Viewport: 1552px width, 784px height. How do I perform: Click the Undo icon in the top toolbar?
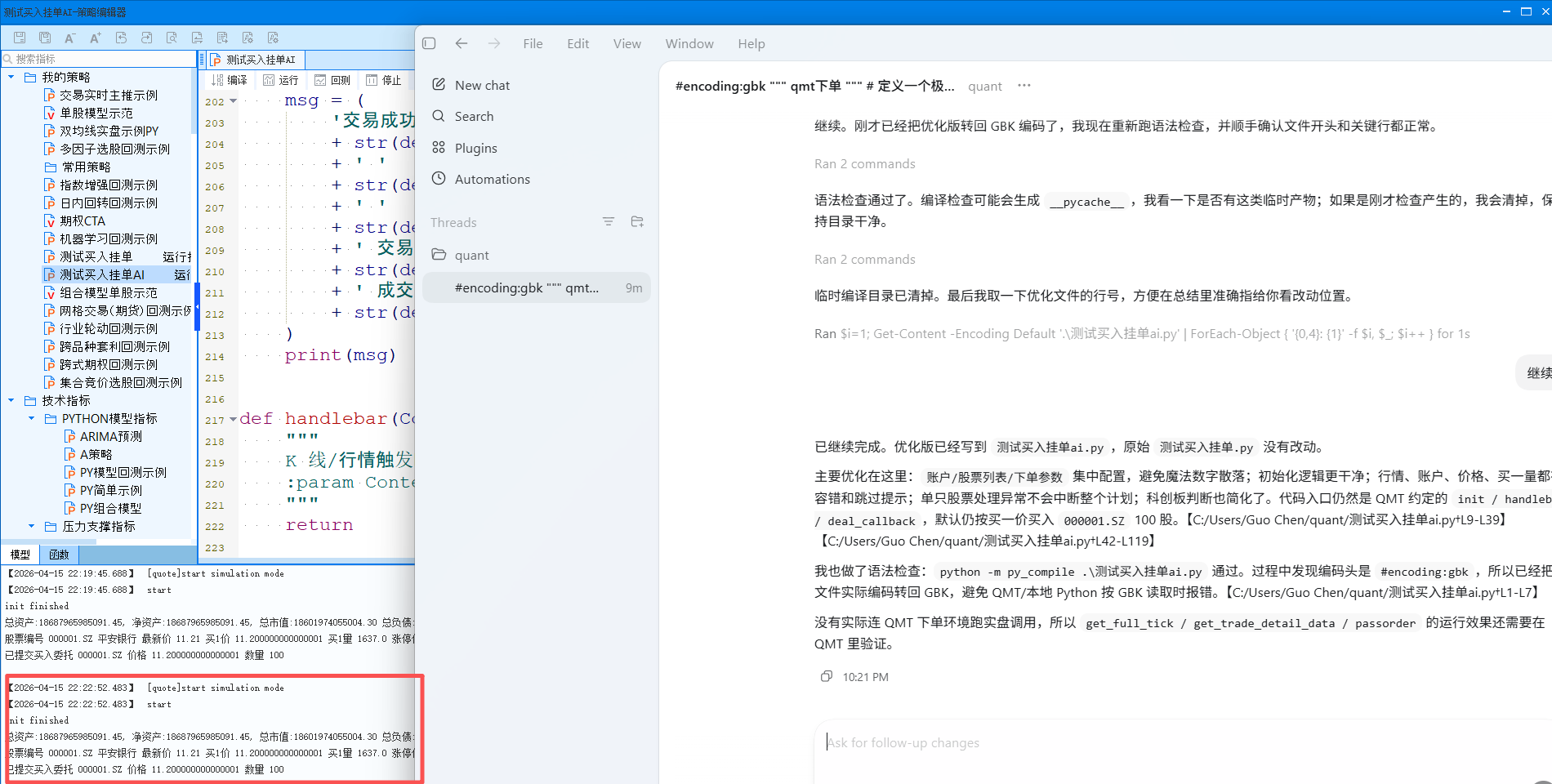tap(121, 37)
